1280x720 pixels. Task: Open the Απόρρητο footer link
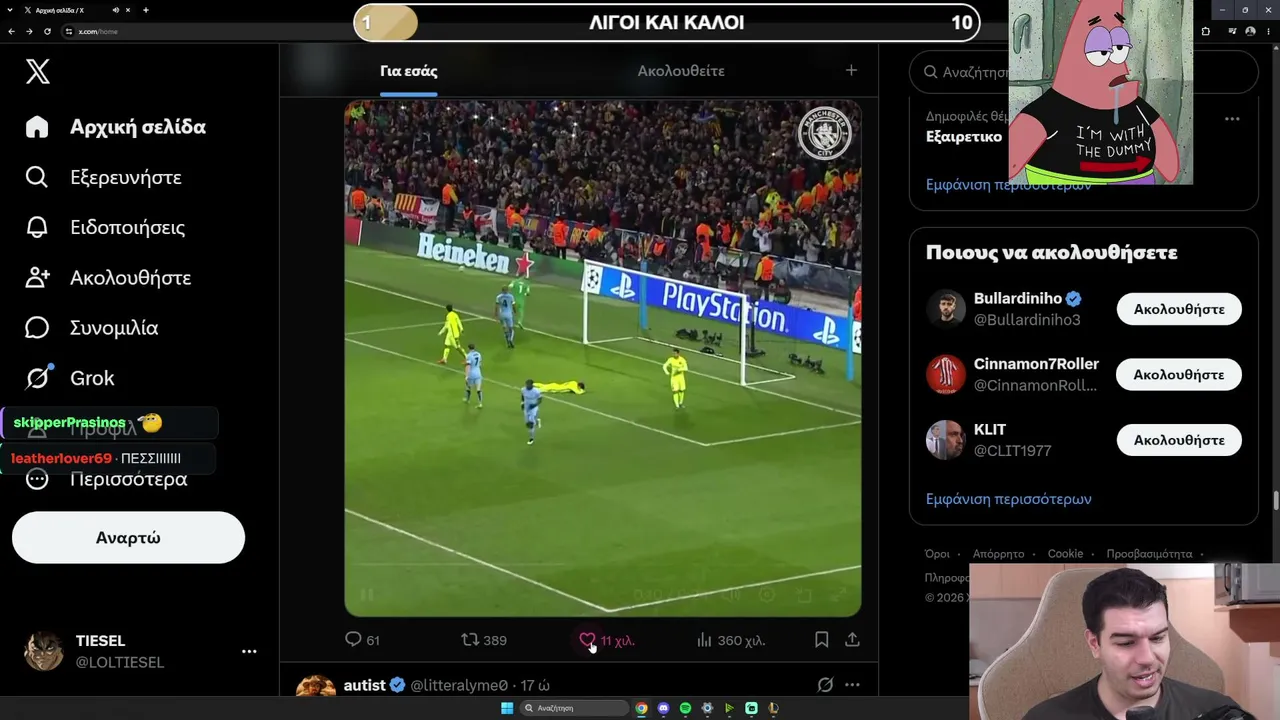998,554
